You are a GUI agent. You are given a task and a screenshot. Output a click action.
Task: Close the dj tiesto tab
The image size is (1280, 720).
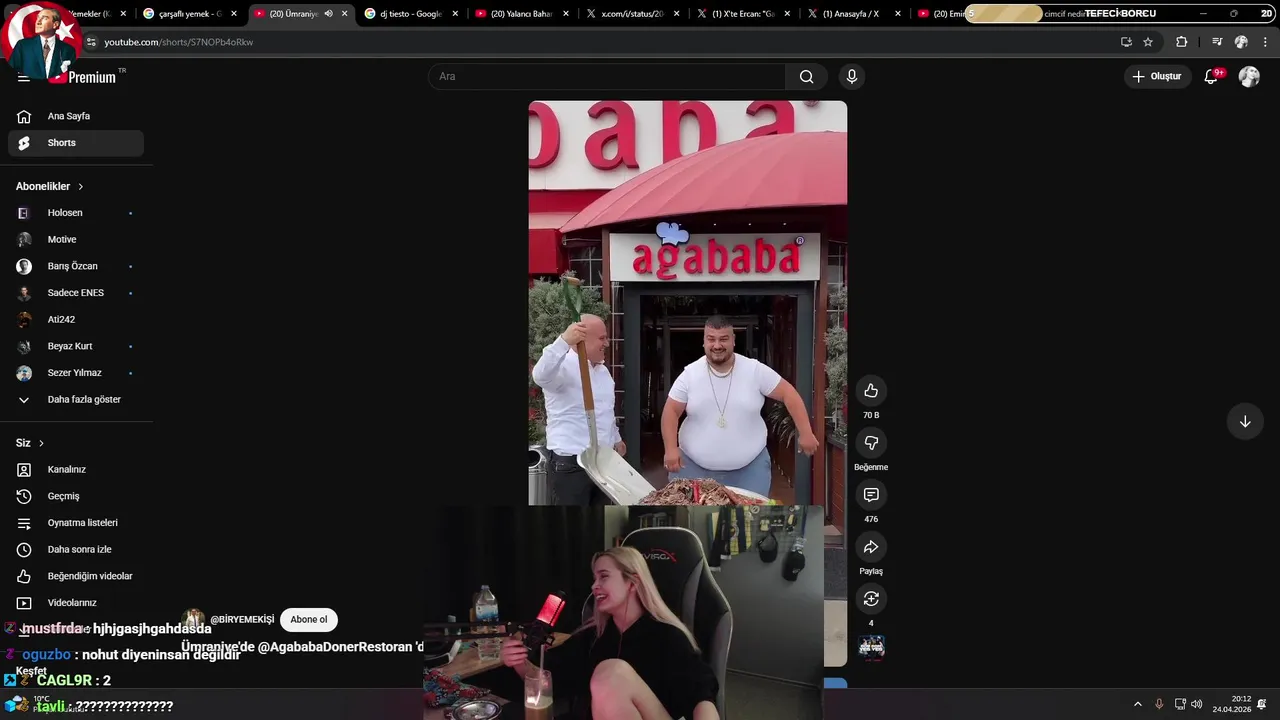pos(455,14)
